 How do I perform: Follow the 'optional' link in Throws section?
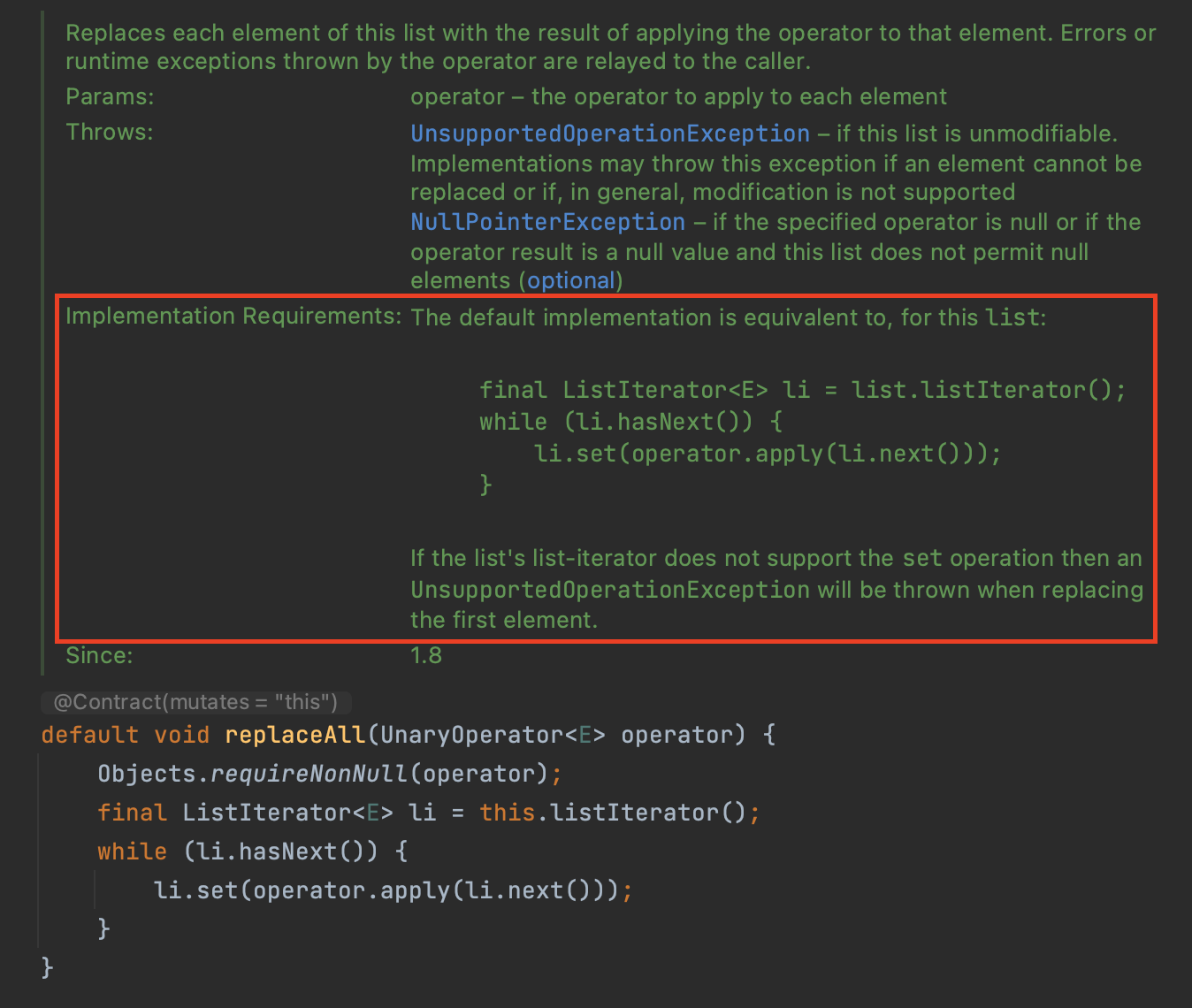571,281
